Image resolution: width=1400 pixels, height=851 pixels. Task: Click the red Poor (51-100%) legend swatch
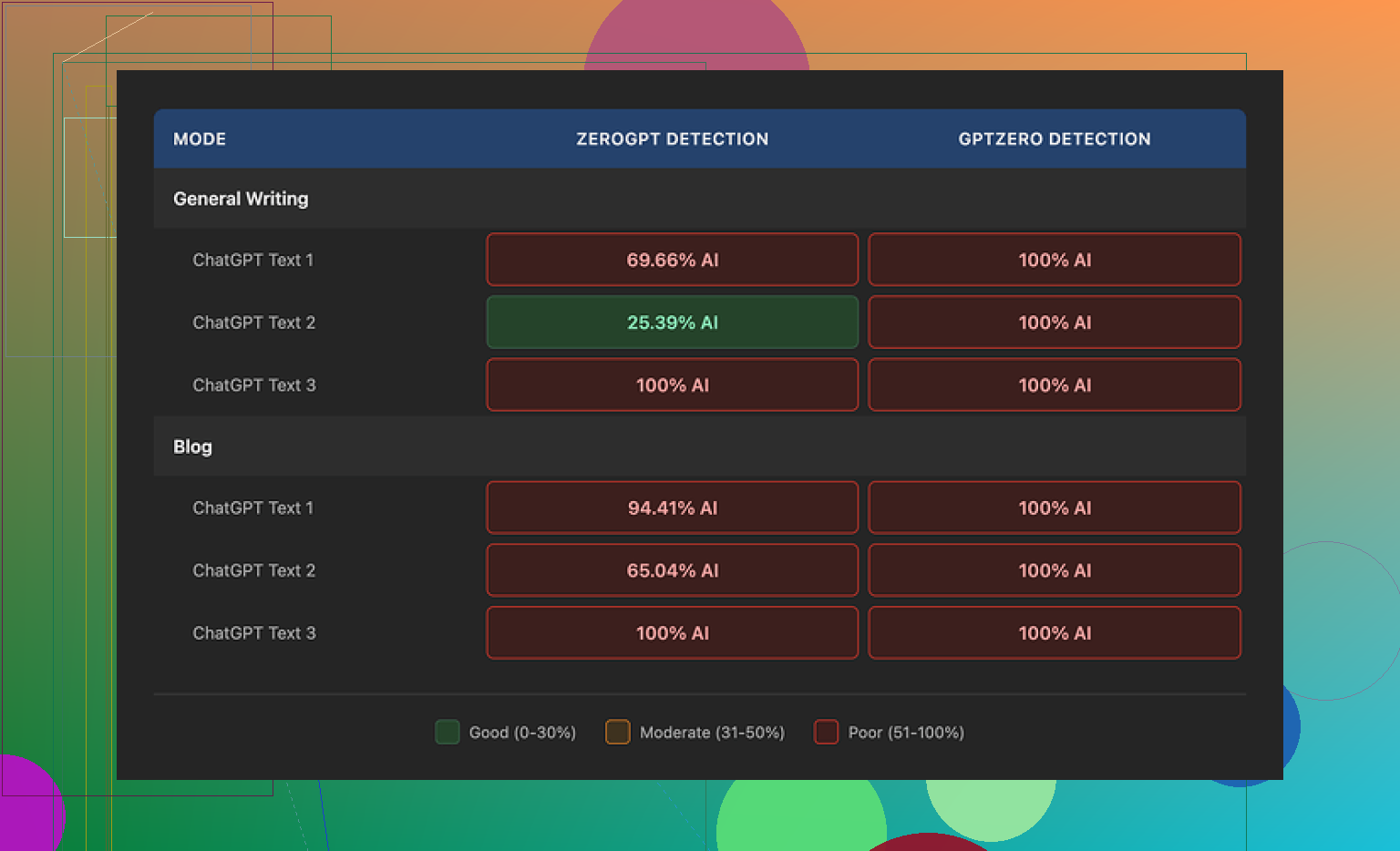[x=826, y=732]
